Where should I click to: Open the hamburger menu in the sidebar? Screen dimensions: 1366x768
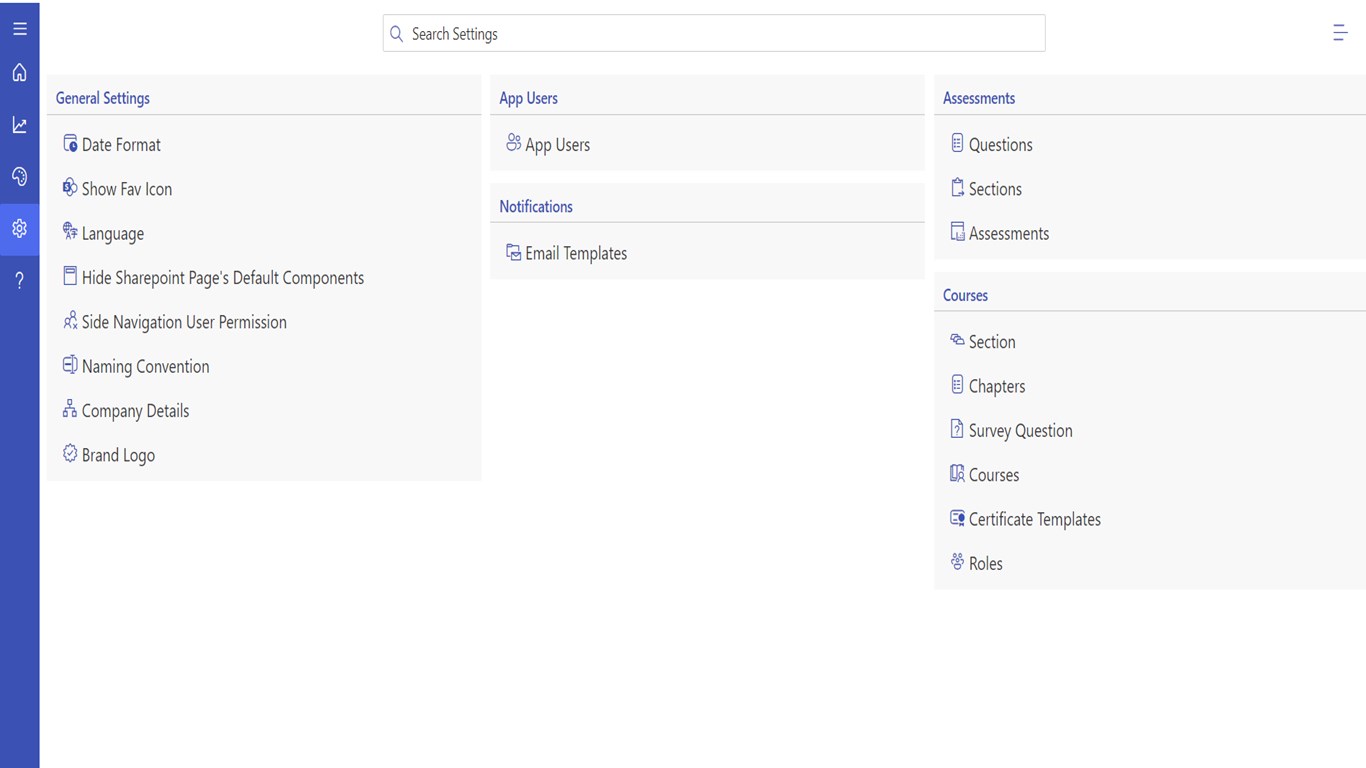pos(19,29)
